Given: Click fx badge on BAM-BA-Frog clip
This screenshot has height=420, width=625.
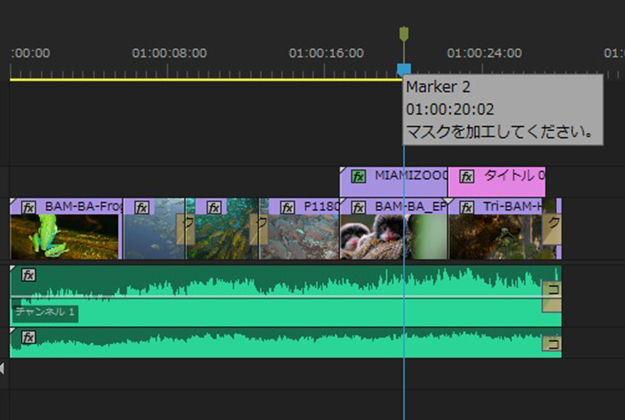Looking at the screenshot, I should click(27, 207).
